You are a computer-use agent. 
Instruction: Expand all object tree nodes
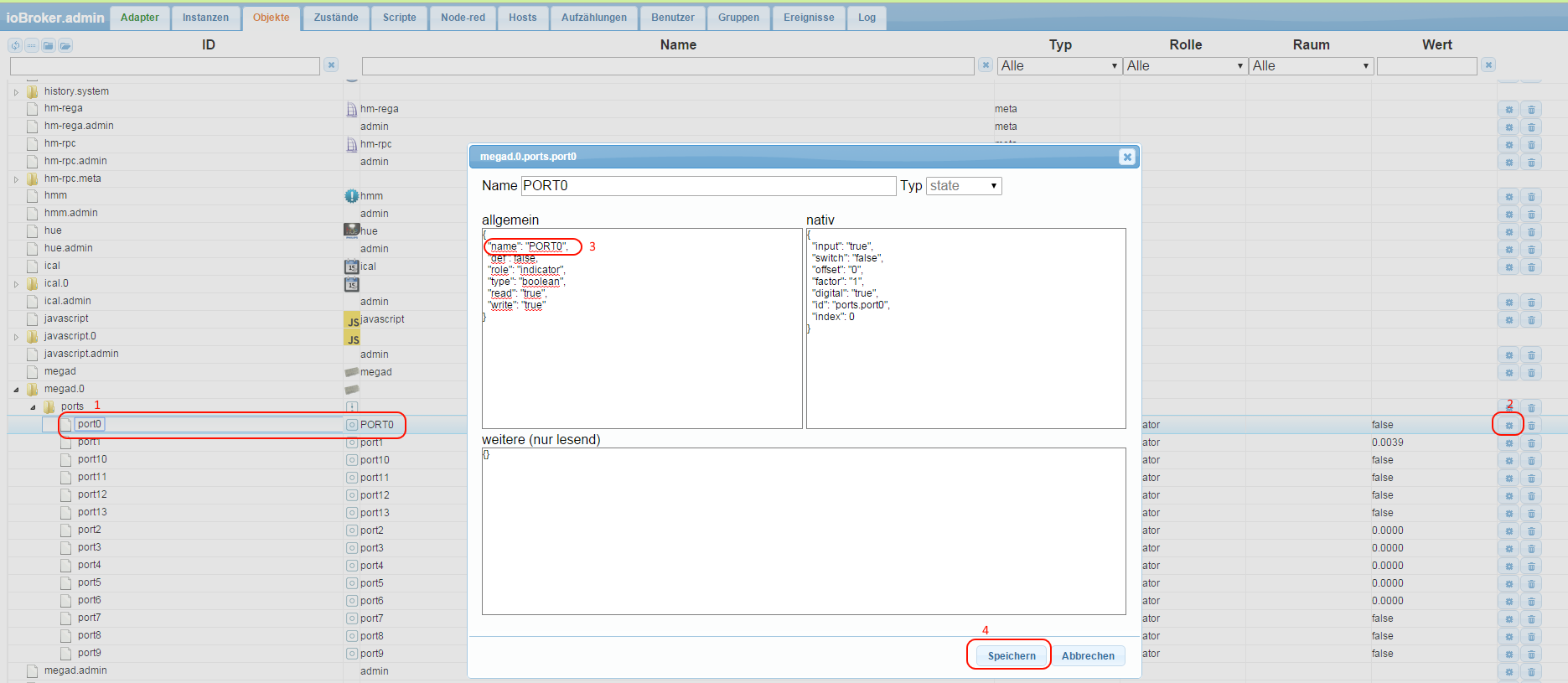65,45
